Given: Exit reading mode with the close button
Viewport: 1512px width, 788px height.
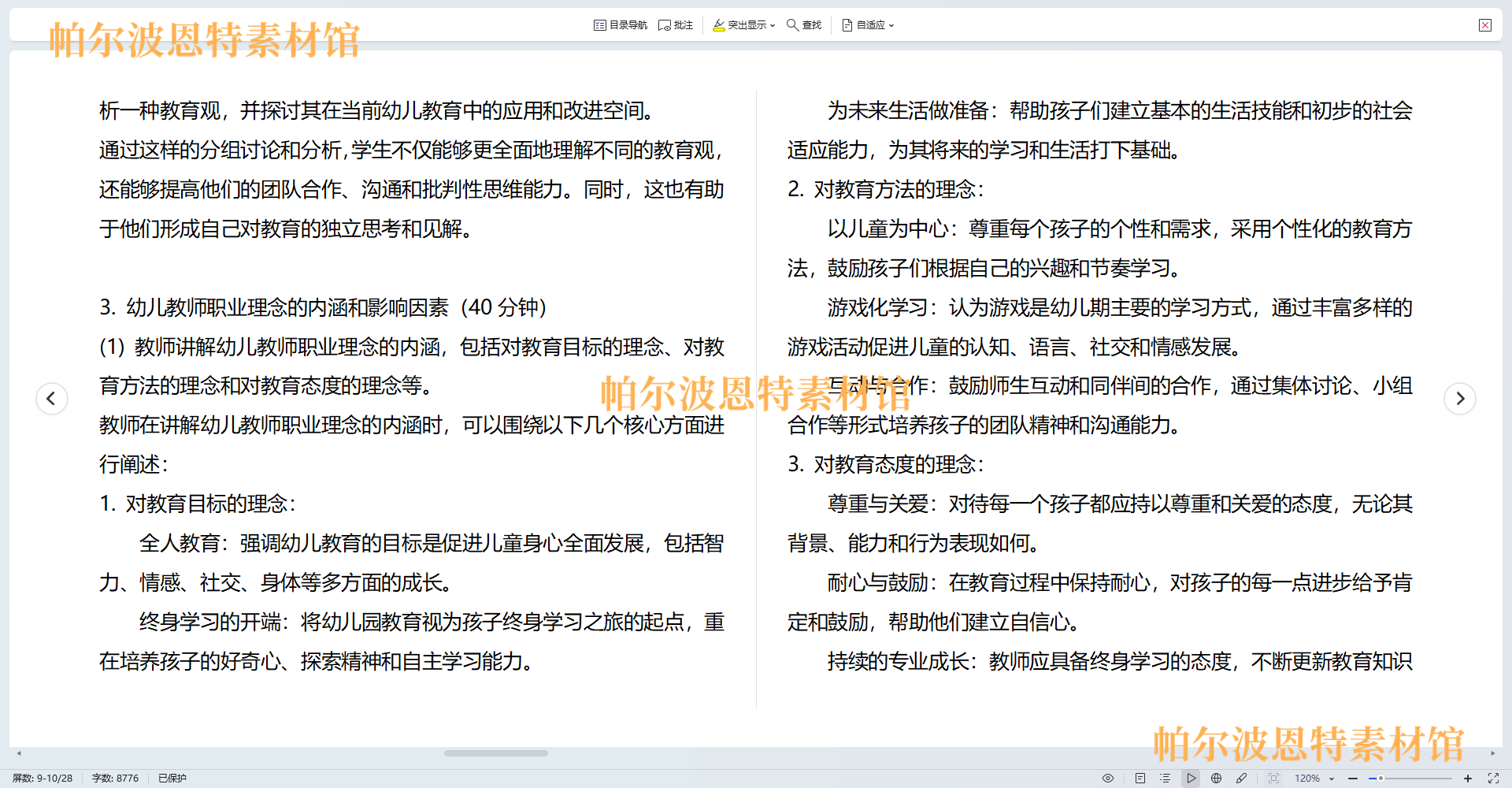Looking at the screenshot, I should (x=1485, y=25).
